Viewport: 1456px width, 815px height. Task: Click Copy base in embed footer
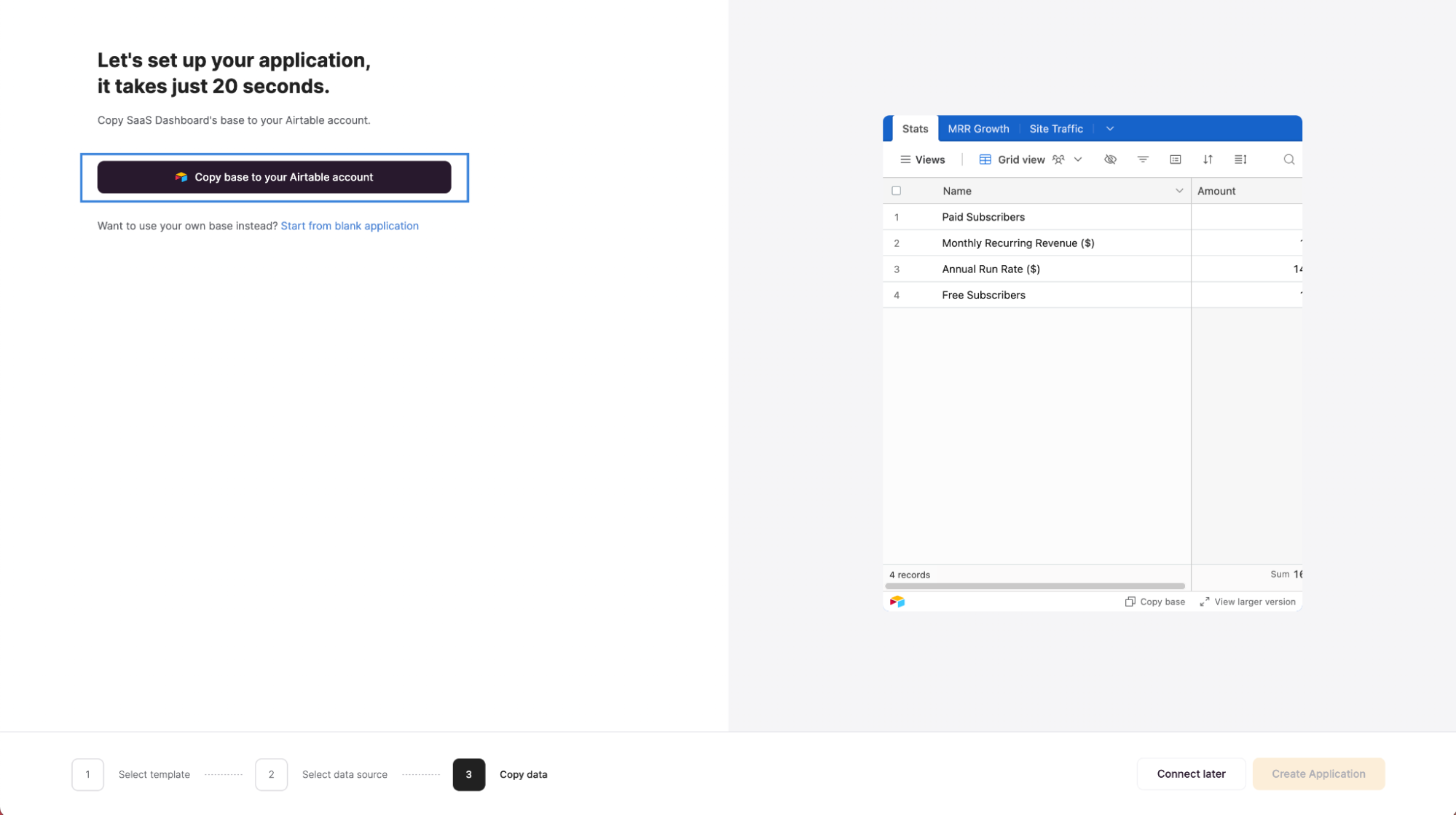click(x=1155, y=601)
